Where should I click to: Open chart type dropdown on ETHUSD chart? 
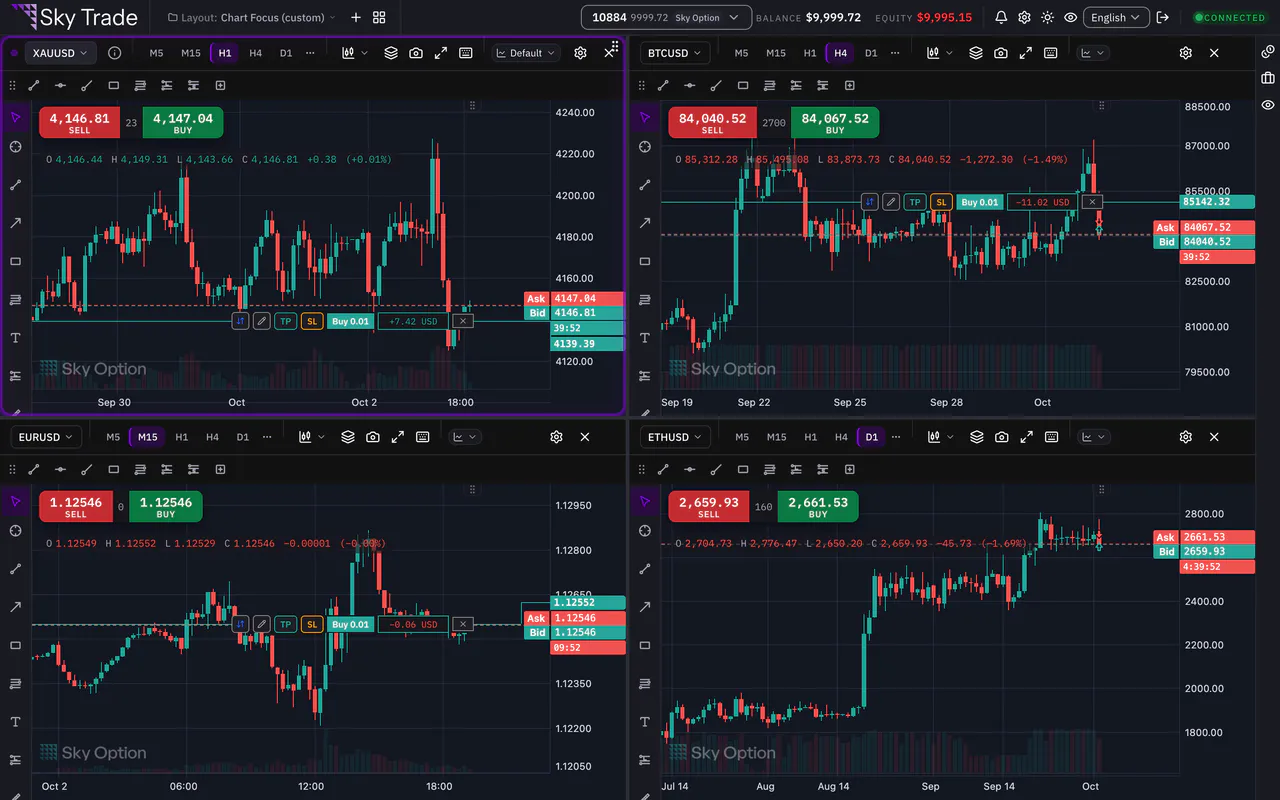coord(940,437)
